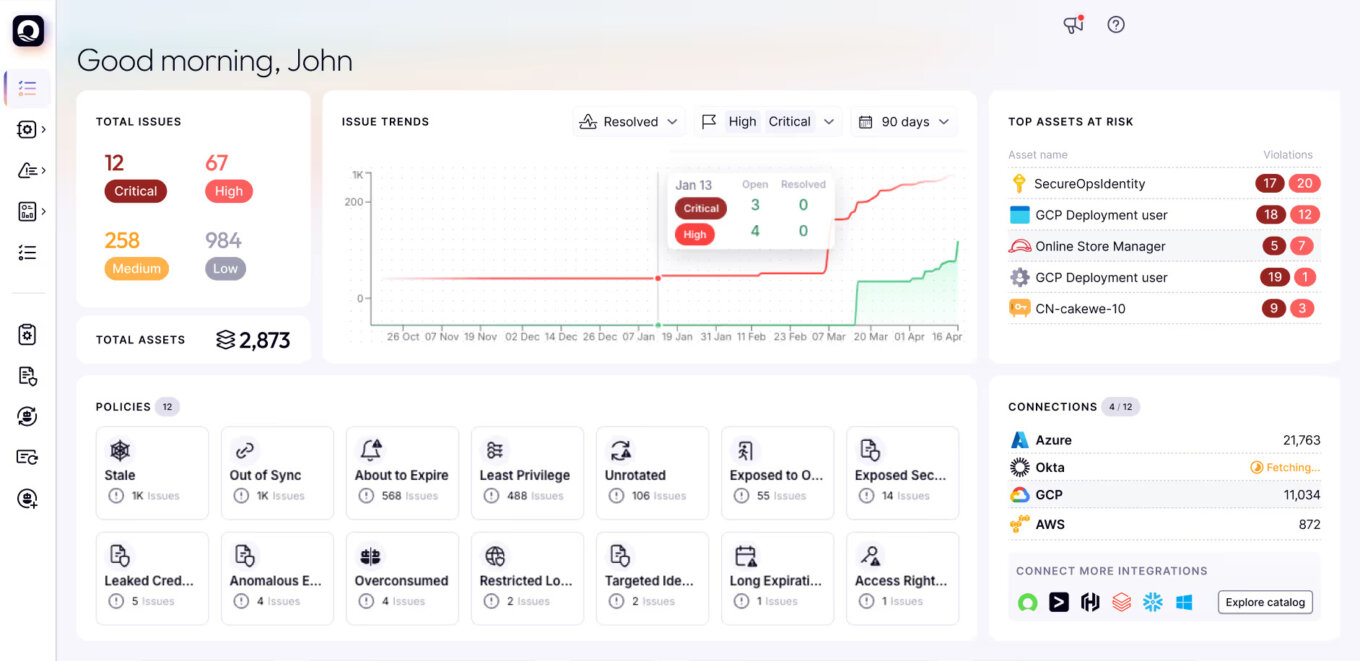Open the Anomalous E... policy card
The width and height of the screenshot is (1360, 661).
click(277, 579)
